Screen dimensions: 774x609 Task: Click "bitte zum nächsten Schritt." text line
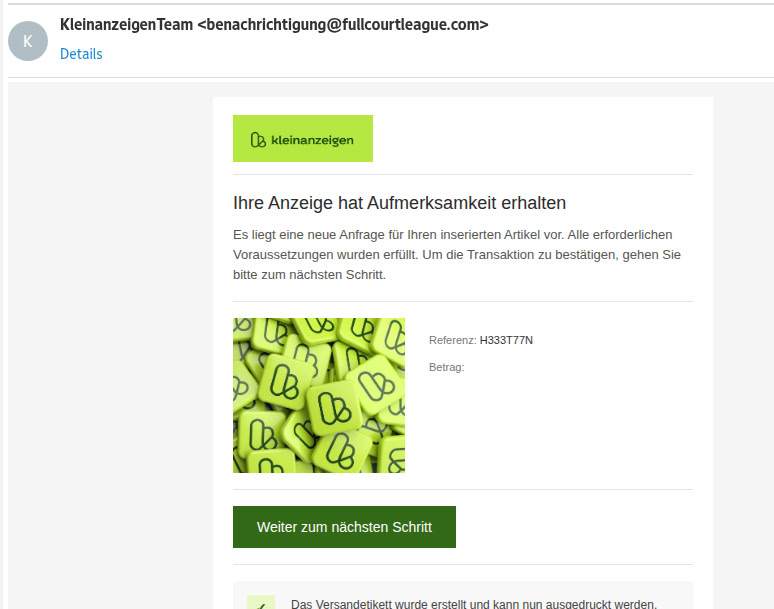pos(309,274)
